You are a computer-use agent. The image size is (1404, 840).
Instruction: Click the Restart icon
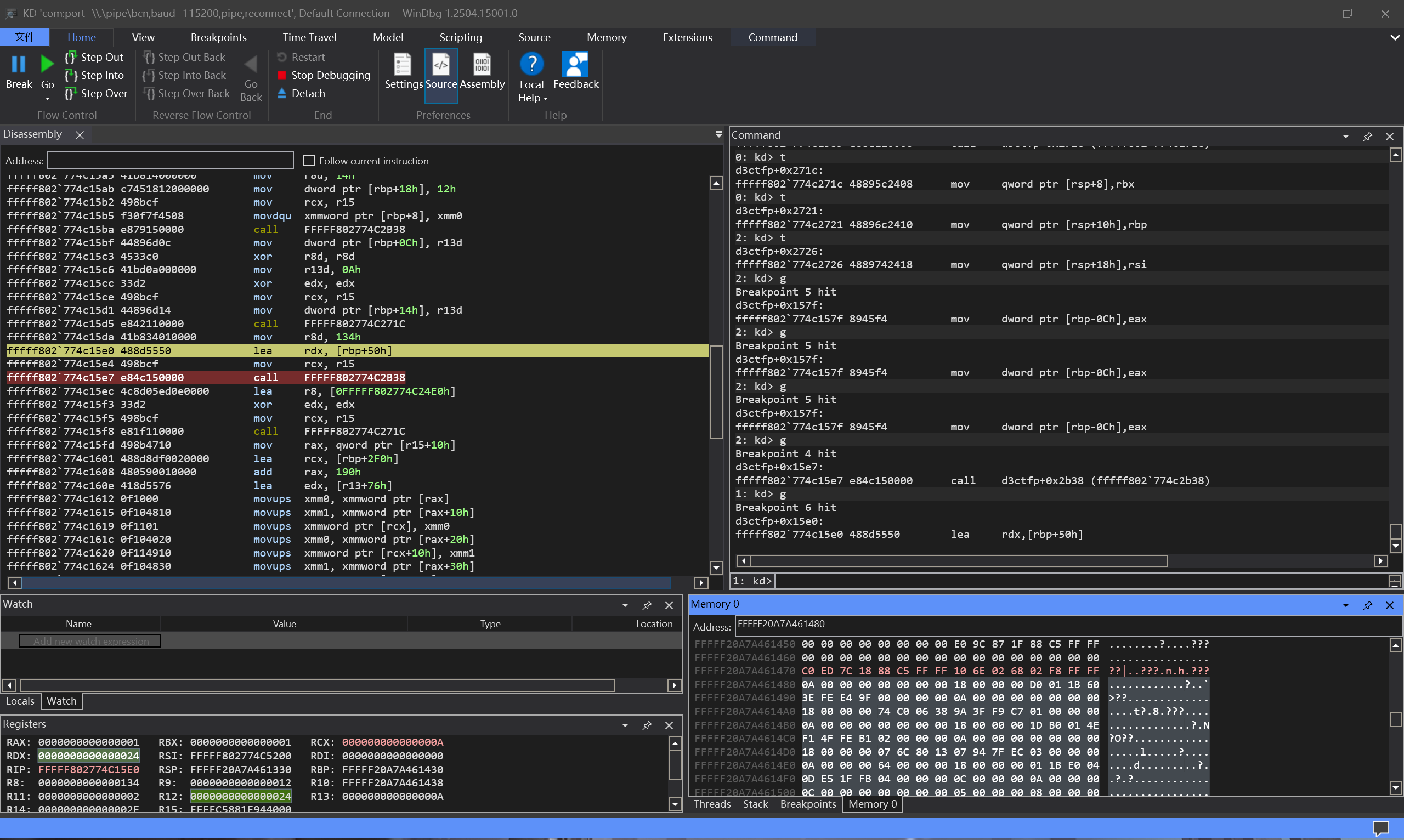click(282, 57)
